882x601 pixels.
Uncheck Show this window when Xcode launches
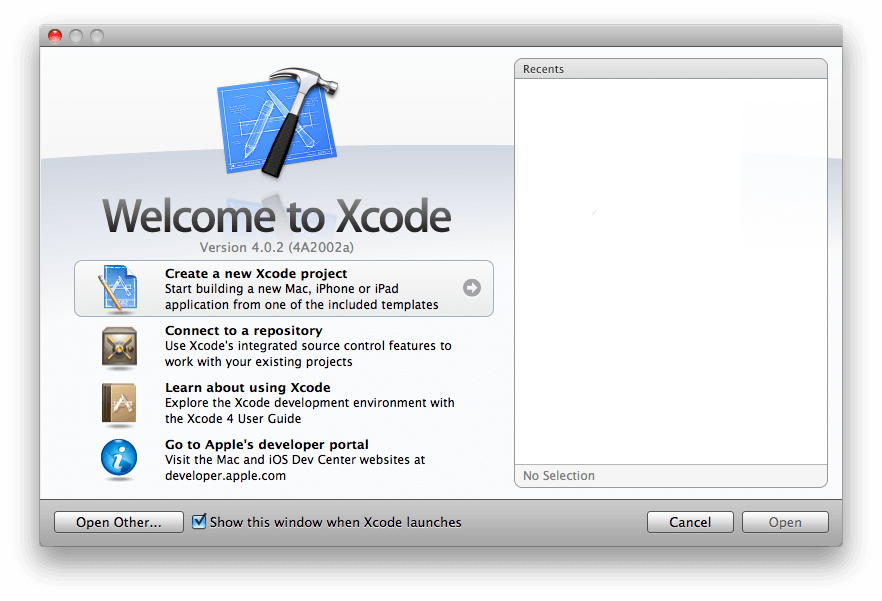click(x=199, y=522)
